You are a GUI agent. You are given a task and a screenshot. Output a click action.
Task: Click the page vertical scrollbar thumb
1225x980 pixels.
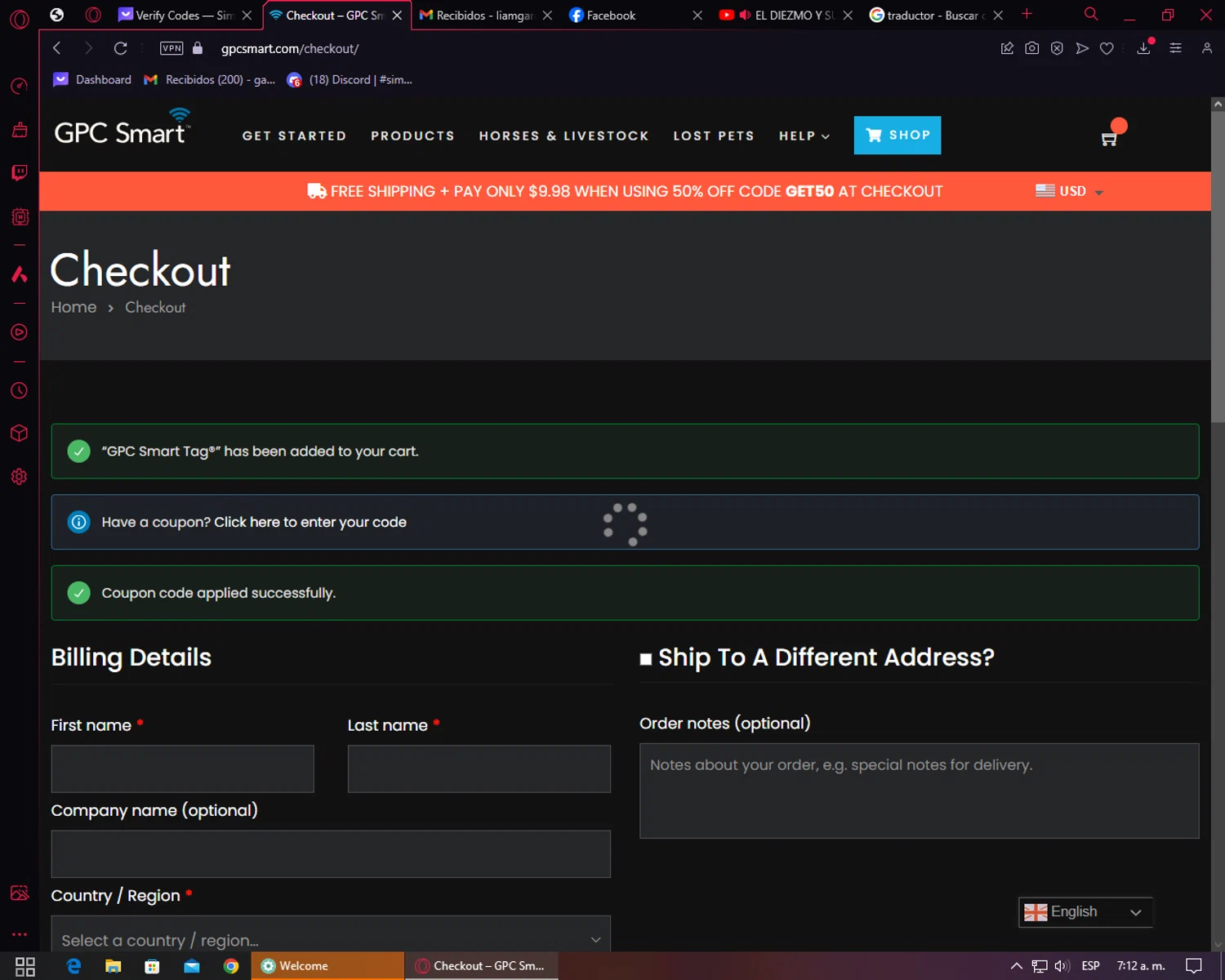(1218, 268)
